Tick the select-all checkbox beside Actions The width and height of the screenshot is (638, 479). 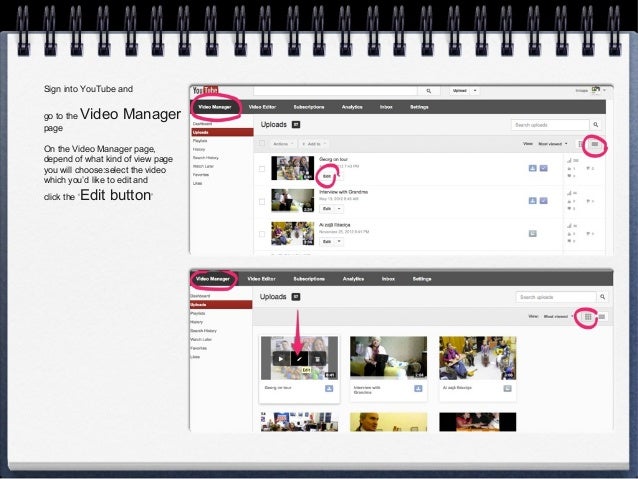(x=262, y=143)
